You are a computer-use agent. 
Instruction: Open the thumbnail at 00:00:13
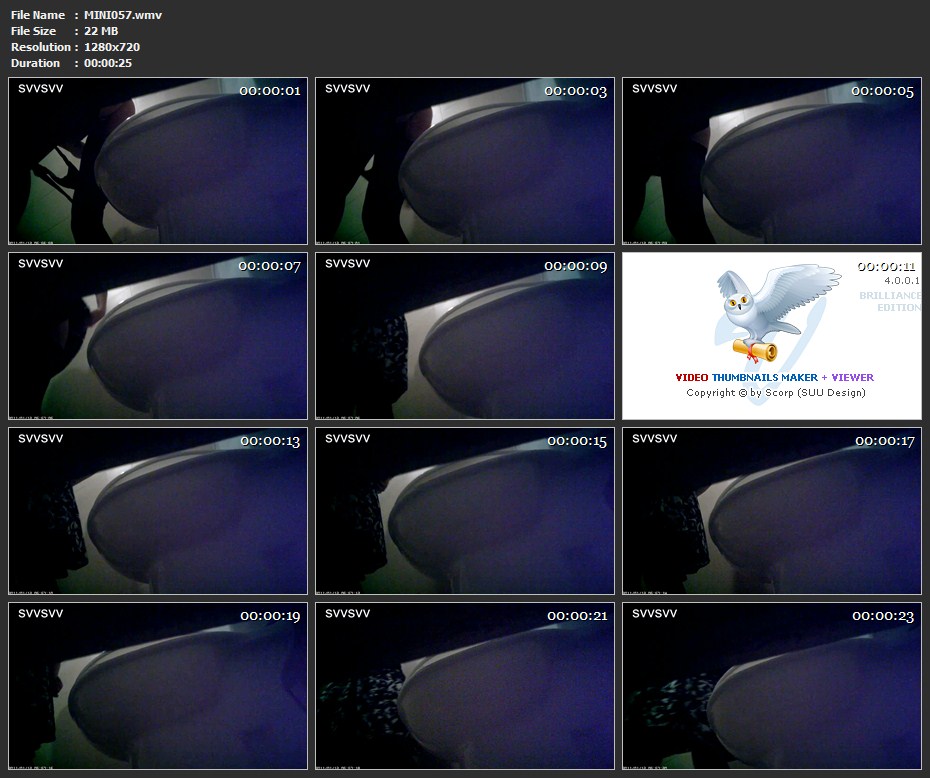[158, 511]
